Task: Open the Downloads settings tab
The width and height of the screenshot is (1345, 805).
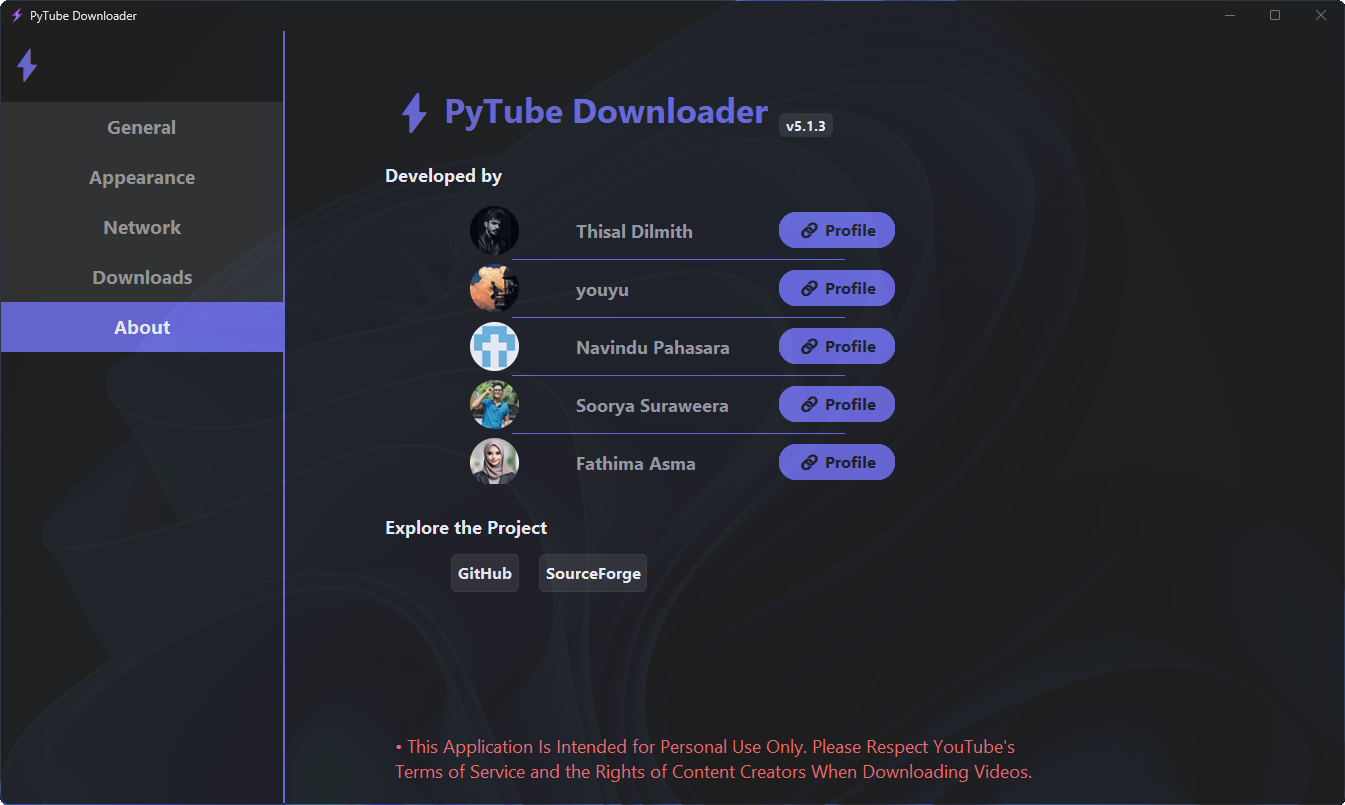Action: tap(142, 277)
